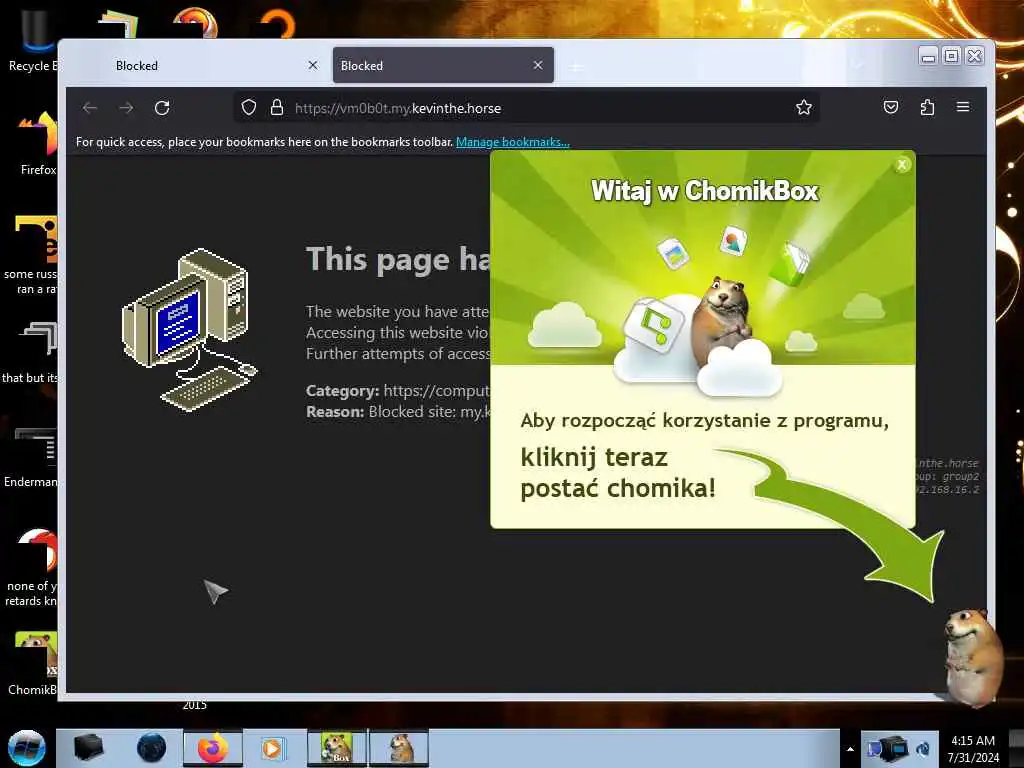Click the ChomikBox 'Box' taskbar button
The image size is (1024, 768).
(x=337, y=748)
